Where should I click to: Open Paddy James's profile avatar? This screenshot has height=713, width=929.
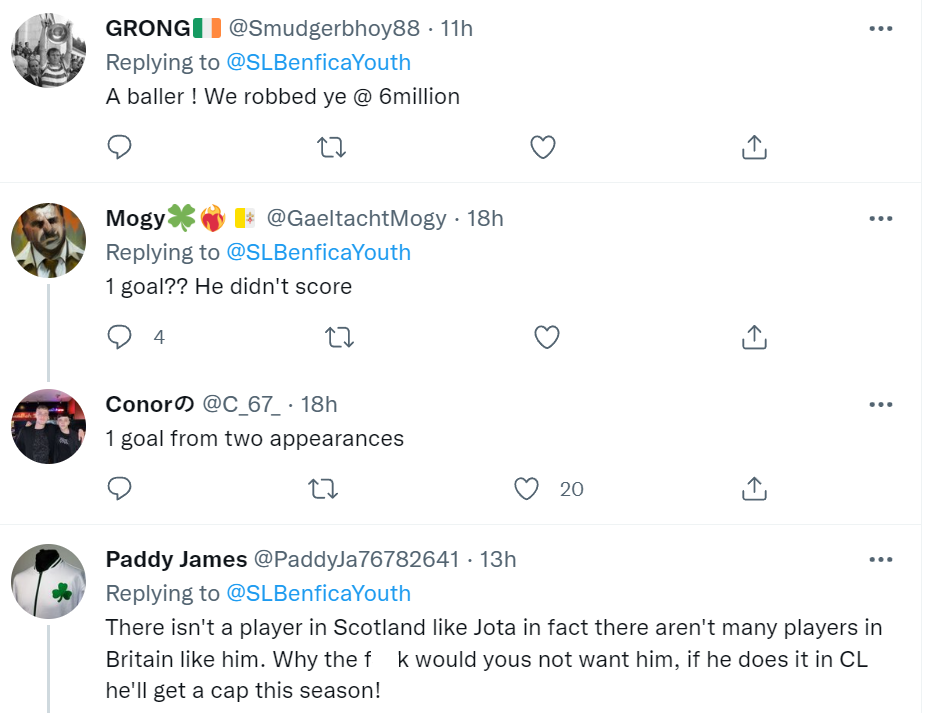49,581
